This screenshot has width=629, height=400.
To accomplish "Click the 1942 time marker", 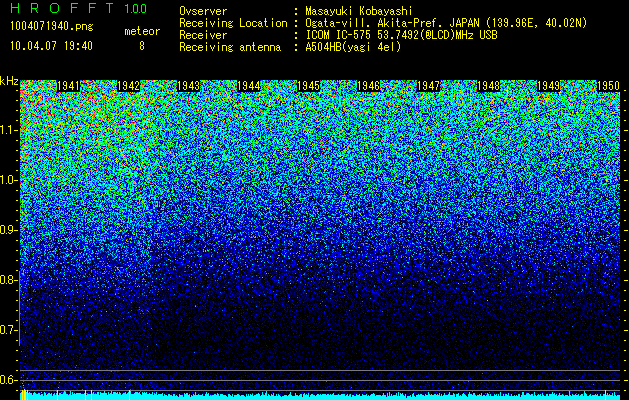I will click(x=128, y=86).
